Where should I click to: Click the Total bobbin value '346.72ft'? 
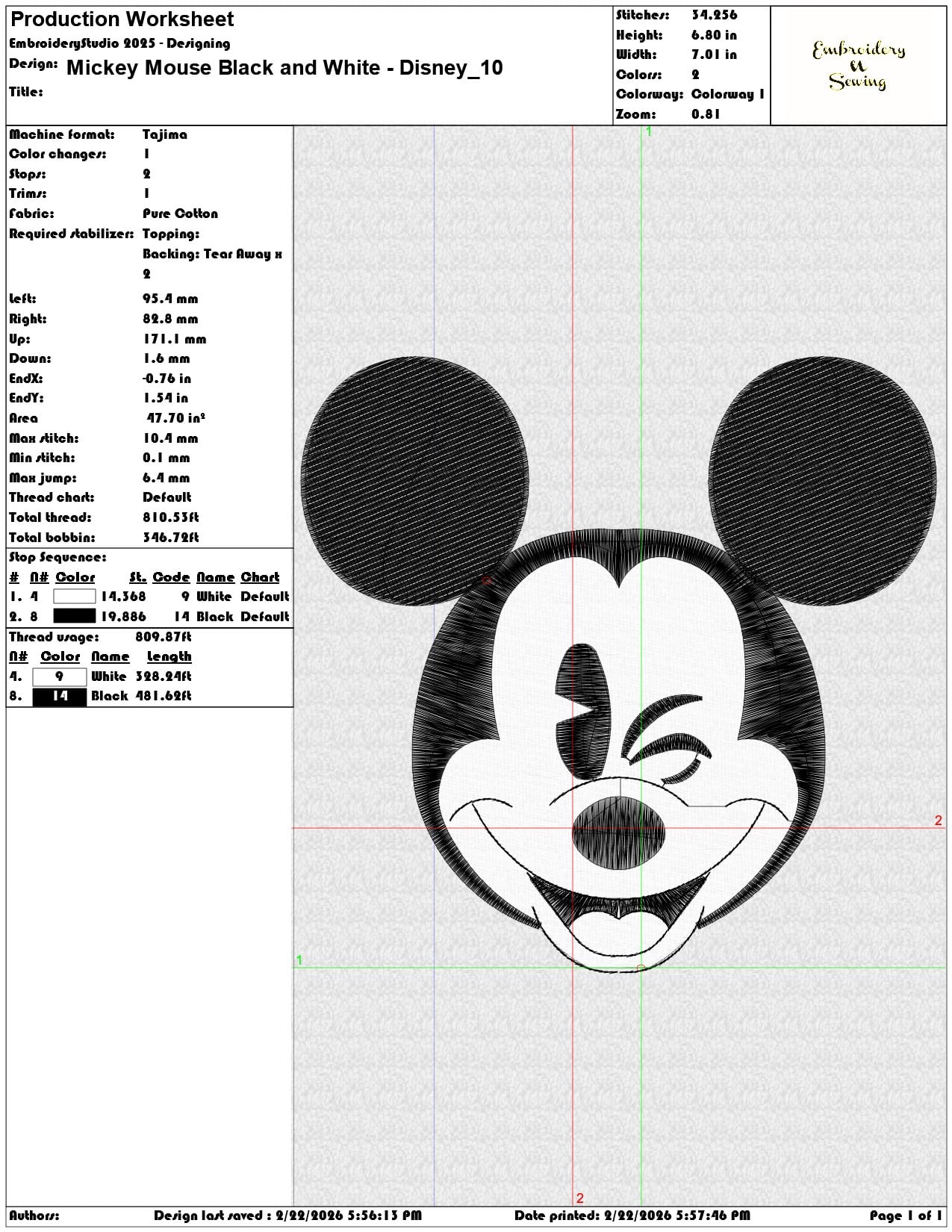click(171, 538)
